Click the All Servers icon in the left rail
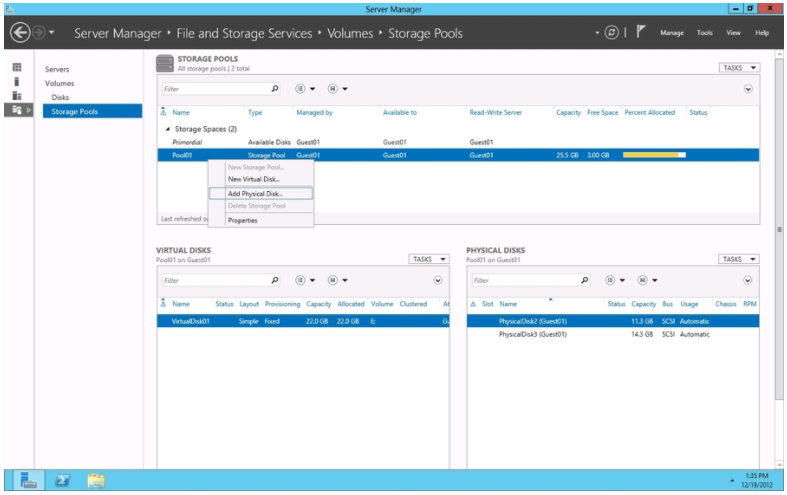This screenshot has height=495, width=787. pos(16,95)
